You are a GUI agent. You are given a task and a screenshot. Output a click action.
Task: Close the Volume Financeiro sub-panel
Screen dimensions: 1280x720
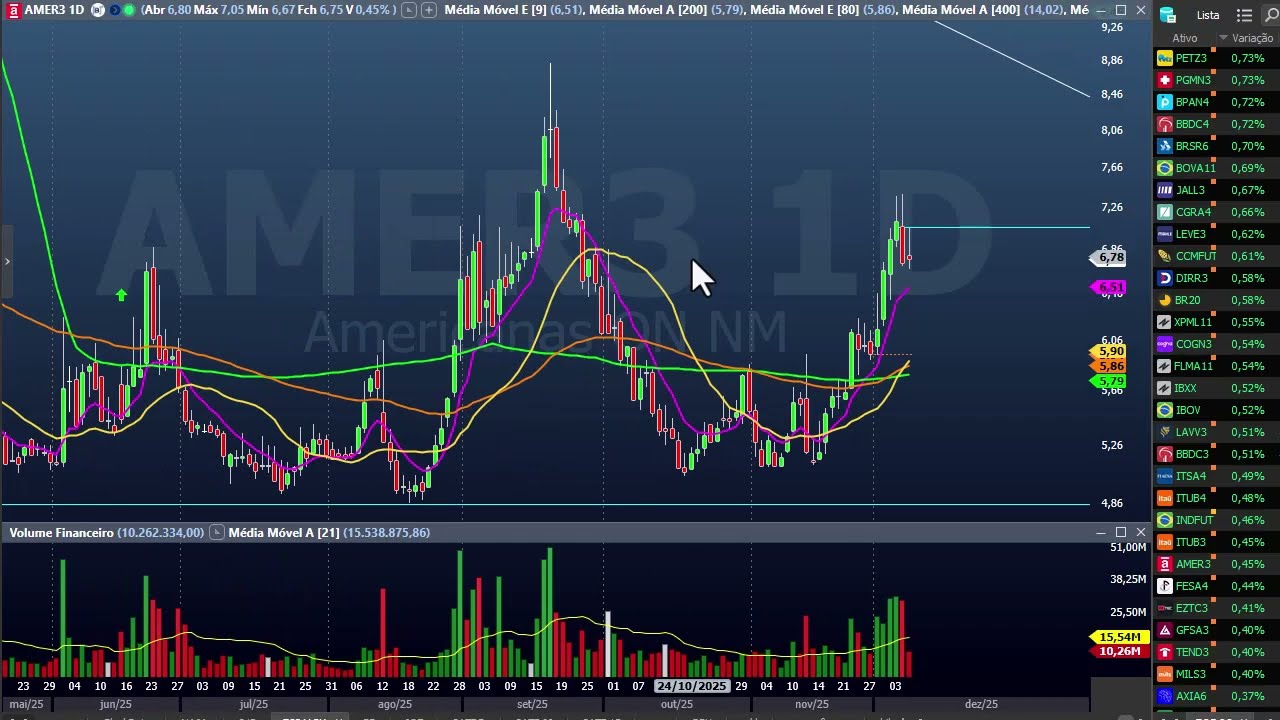[x=1141, y=533]
